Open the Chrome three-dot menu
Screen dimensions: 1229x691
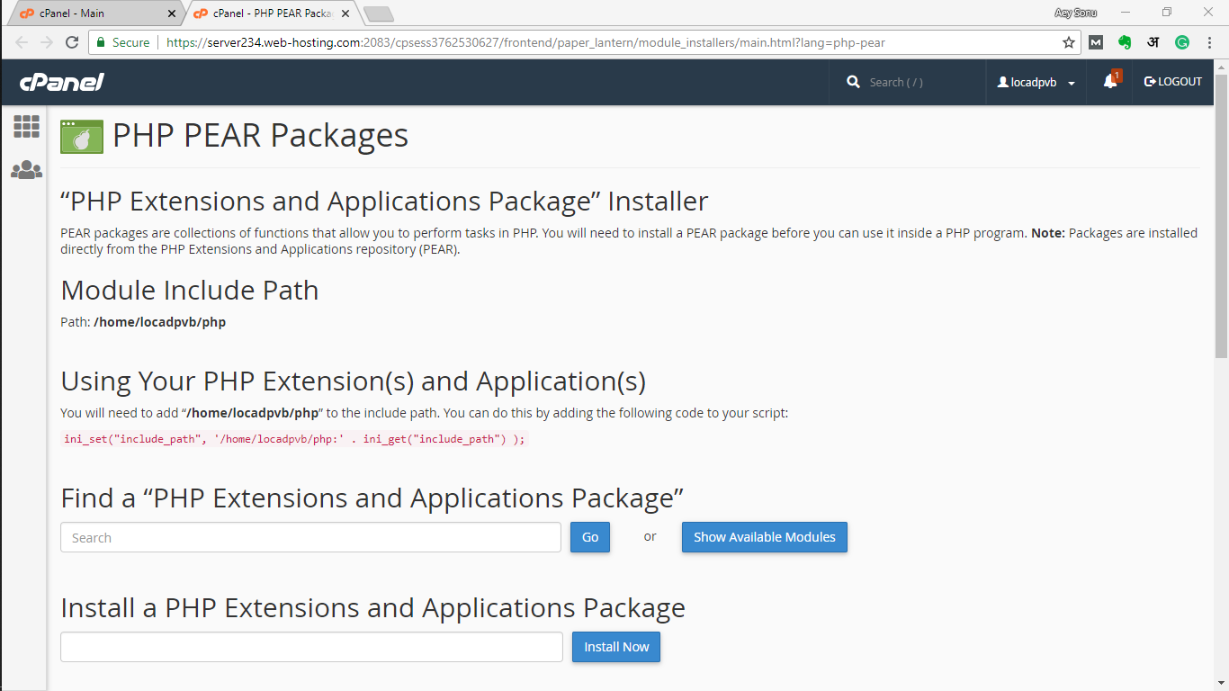[1211, 43]
